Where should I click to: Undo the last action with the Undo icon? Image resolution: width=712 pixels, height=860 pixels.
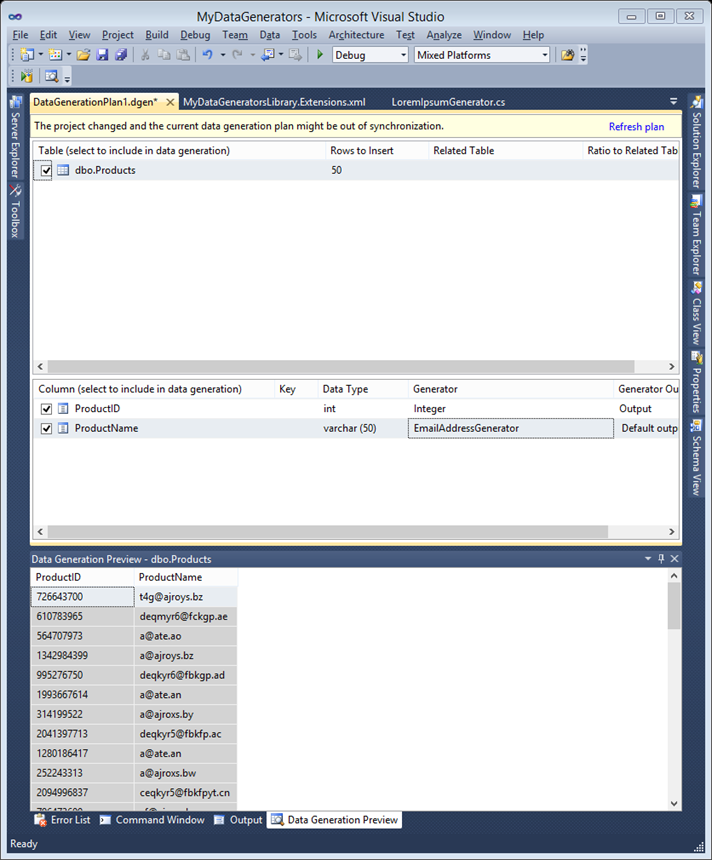point(207,55)
